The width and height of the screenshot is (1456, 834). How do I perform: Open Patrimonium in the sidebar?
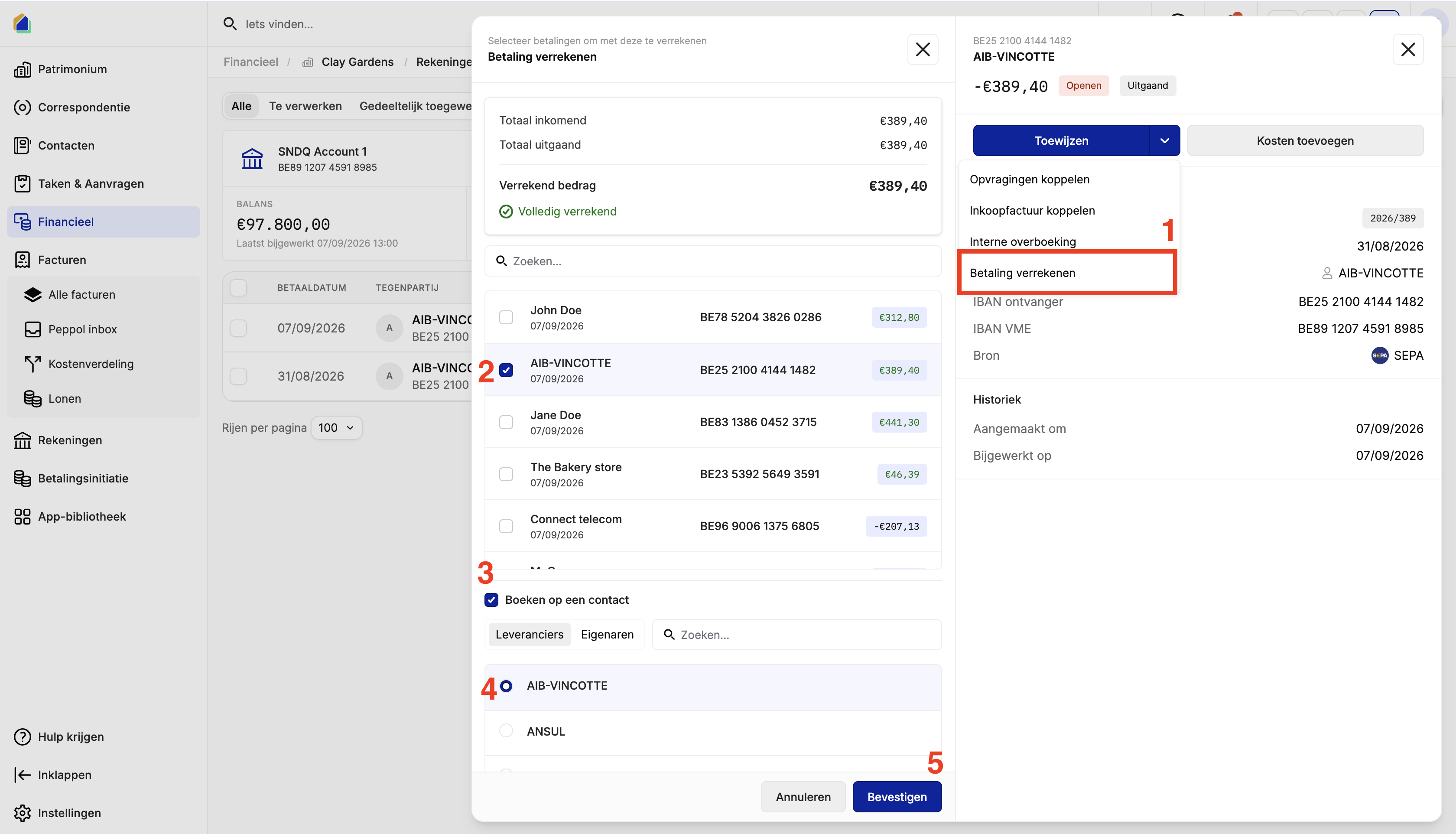72,69
